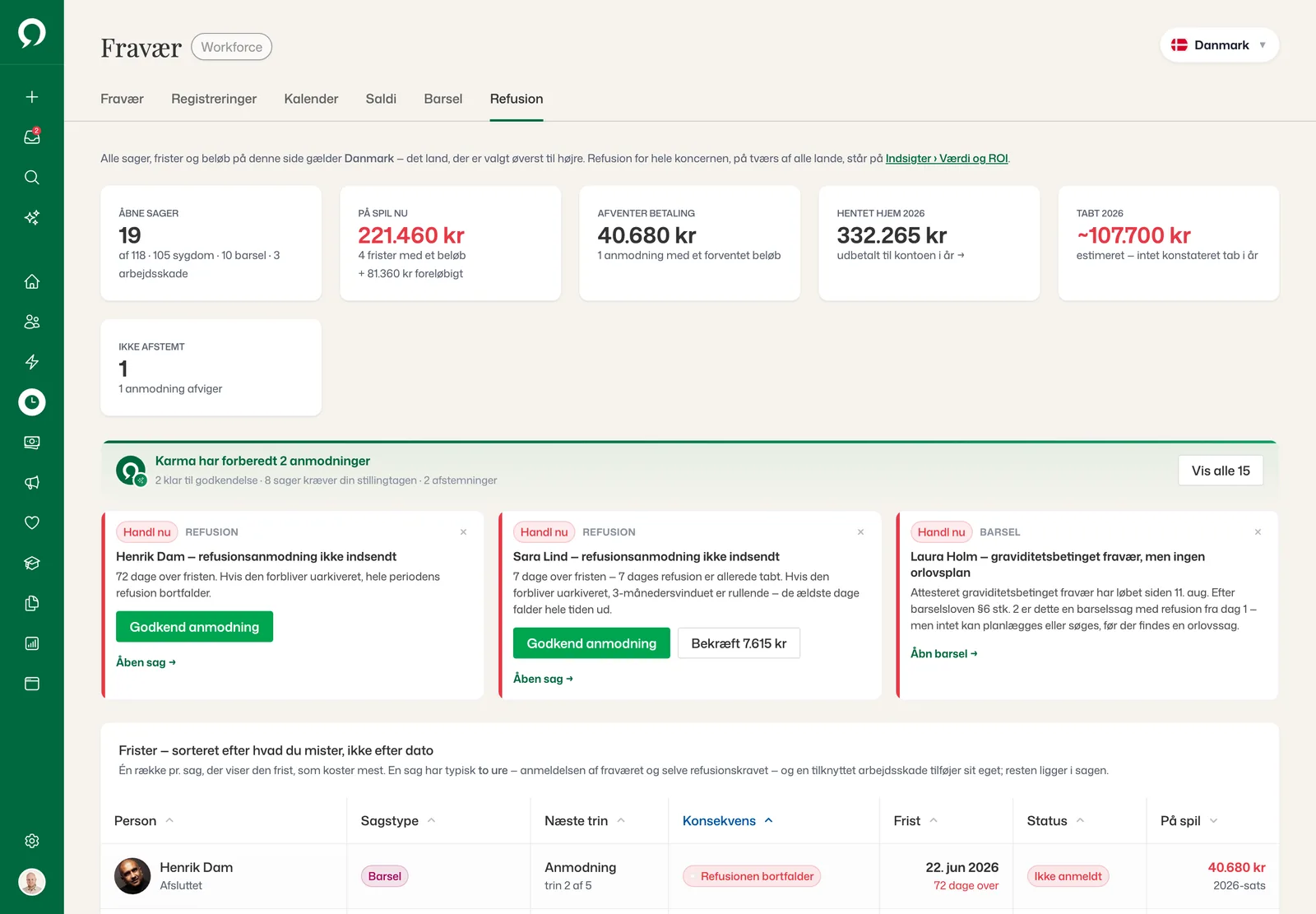This screenshot has width=1316, height=914.
Task: Open the megaphone icon in sidebar
Action: [x=32, y=483]
